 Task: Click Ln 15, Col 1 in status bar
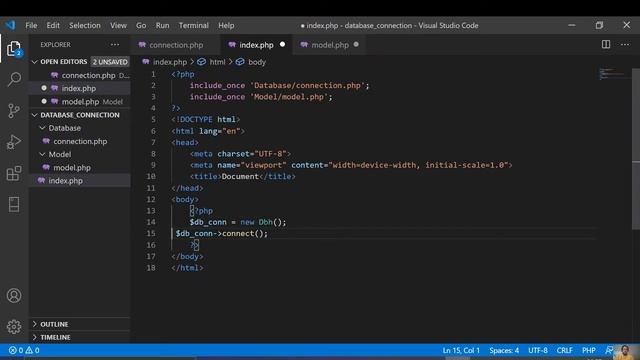[461, 350]
